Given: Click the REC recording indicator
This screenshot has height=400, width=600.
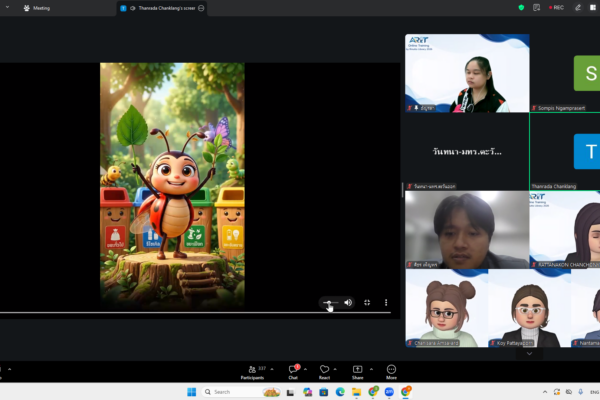Looking at the screenshot, I should click(556, 7).
